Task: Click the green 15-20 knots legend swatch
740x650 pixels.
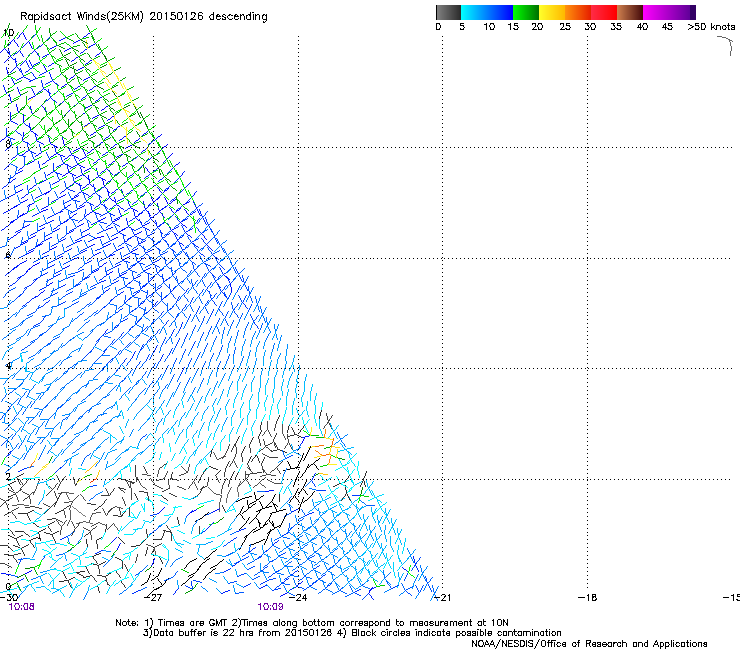Action: [x=526, y=12]
